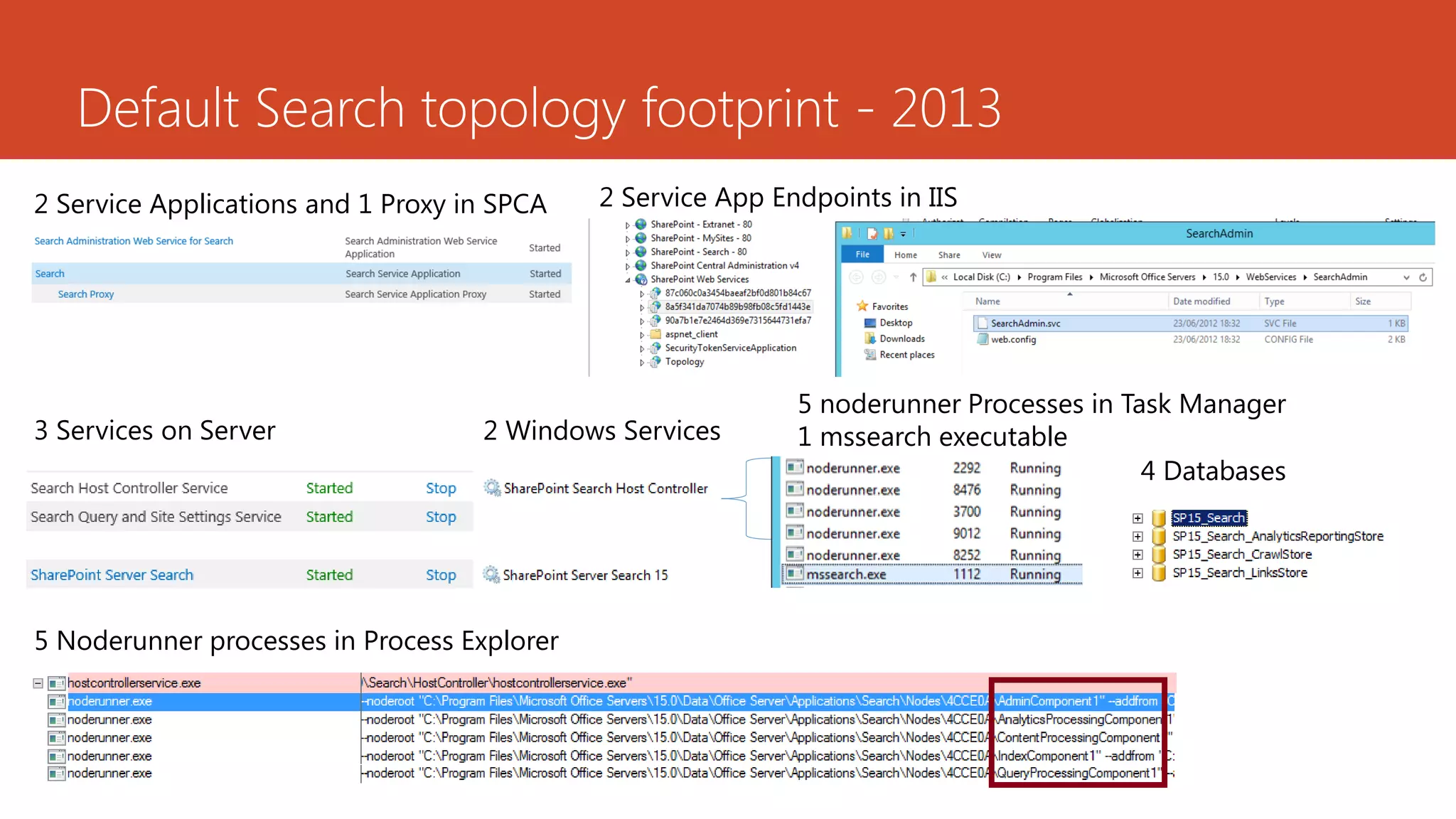
Task: Sort files by the Type column header
Action: tap(1304, 301)
